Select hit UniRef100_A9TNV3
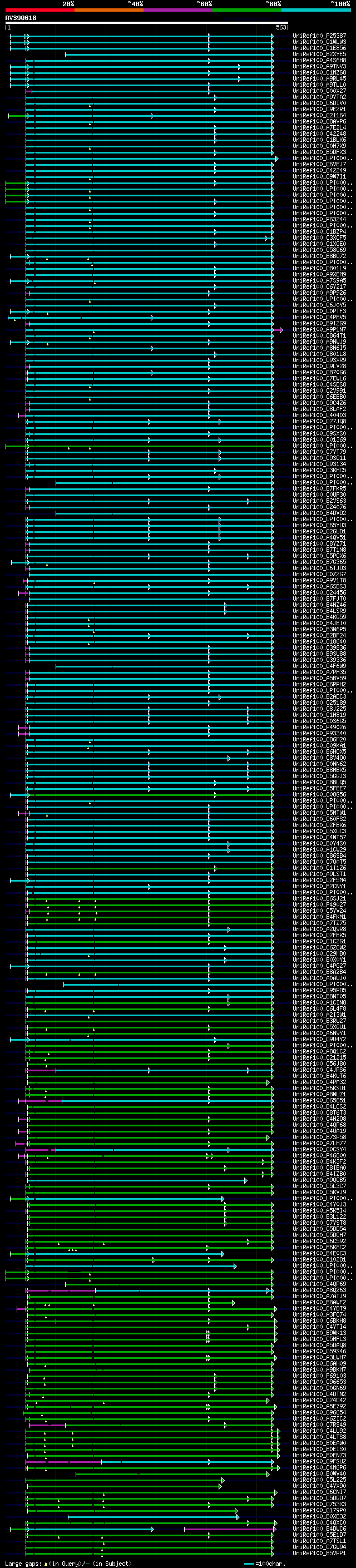The width and height of the screenshot is (356, 1568). [319, 66]
